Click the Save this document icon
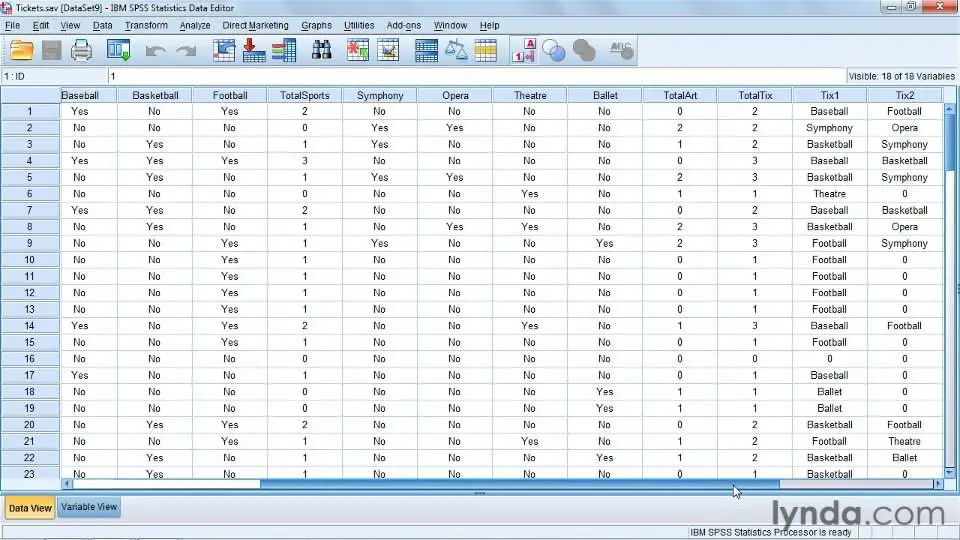 51,50
